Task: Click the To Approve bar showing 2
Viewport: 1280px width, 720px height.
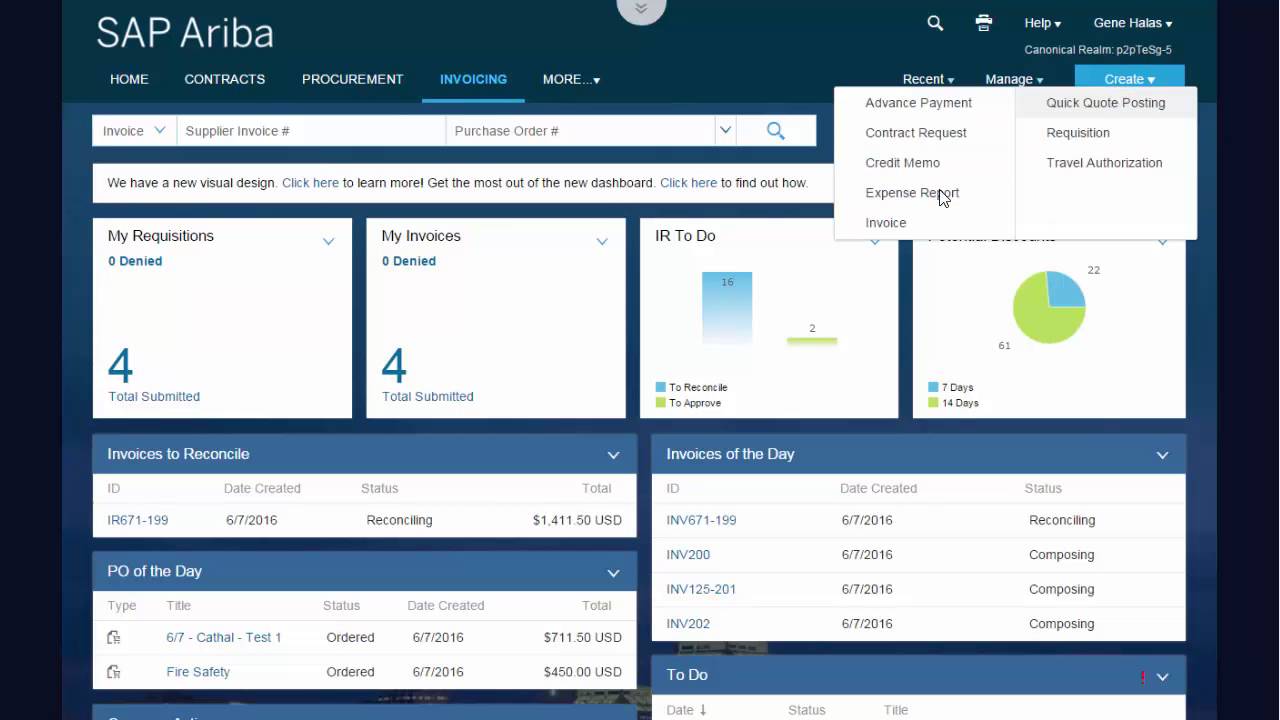Action: [x=812, y=341]
